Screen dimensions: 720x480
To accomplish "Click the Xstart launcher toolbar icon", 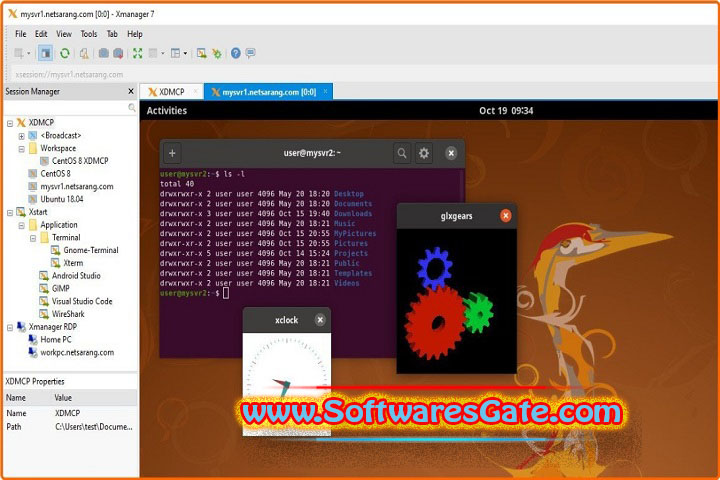I will coord(201,53).
